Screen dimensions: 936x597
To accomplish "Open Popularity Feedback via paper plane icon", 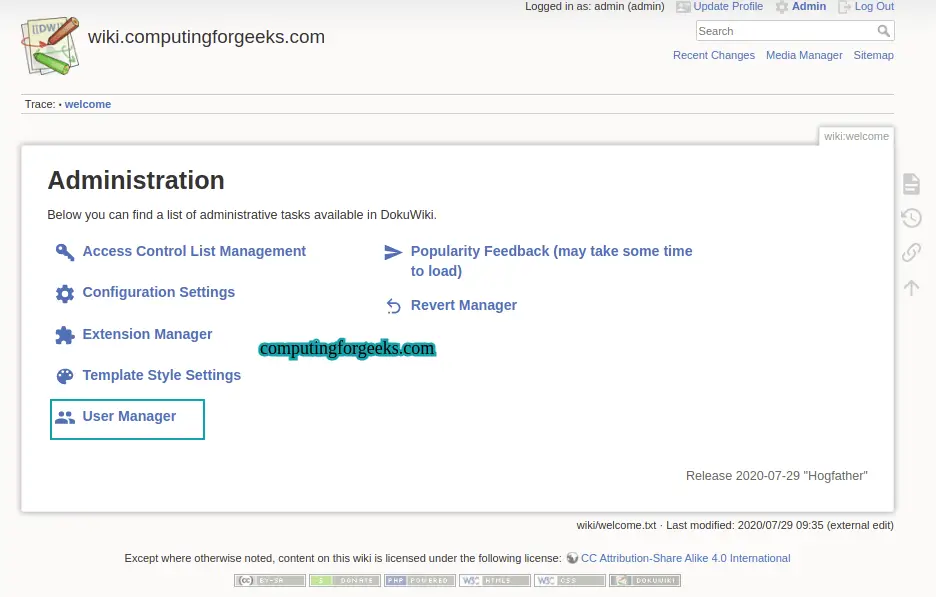I will click(393, 253).
